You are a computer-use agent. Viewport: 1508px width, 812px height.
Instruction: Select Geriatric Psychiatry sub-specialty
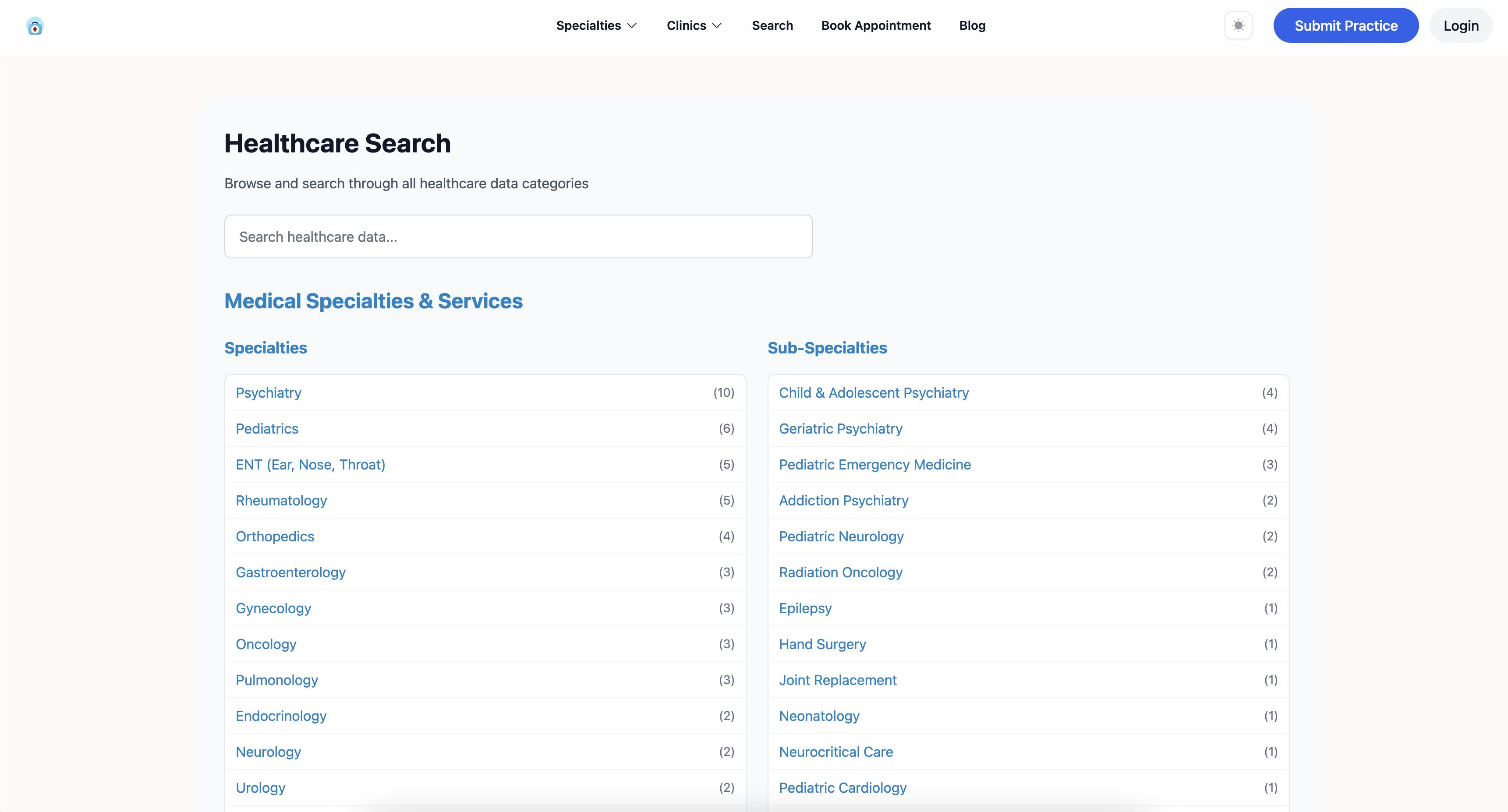pyautogui.click(x=840, y=429)
